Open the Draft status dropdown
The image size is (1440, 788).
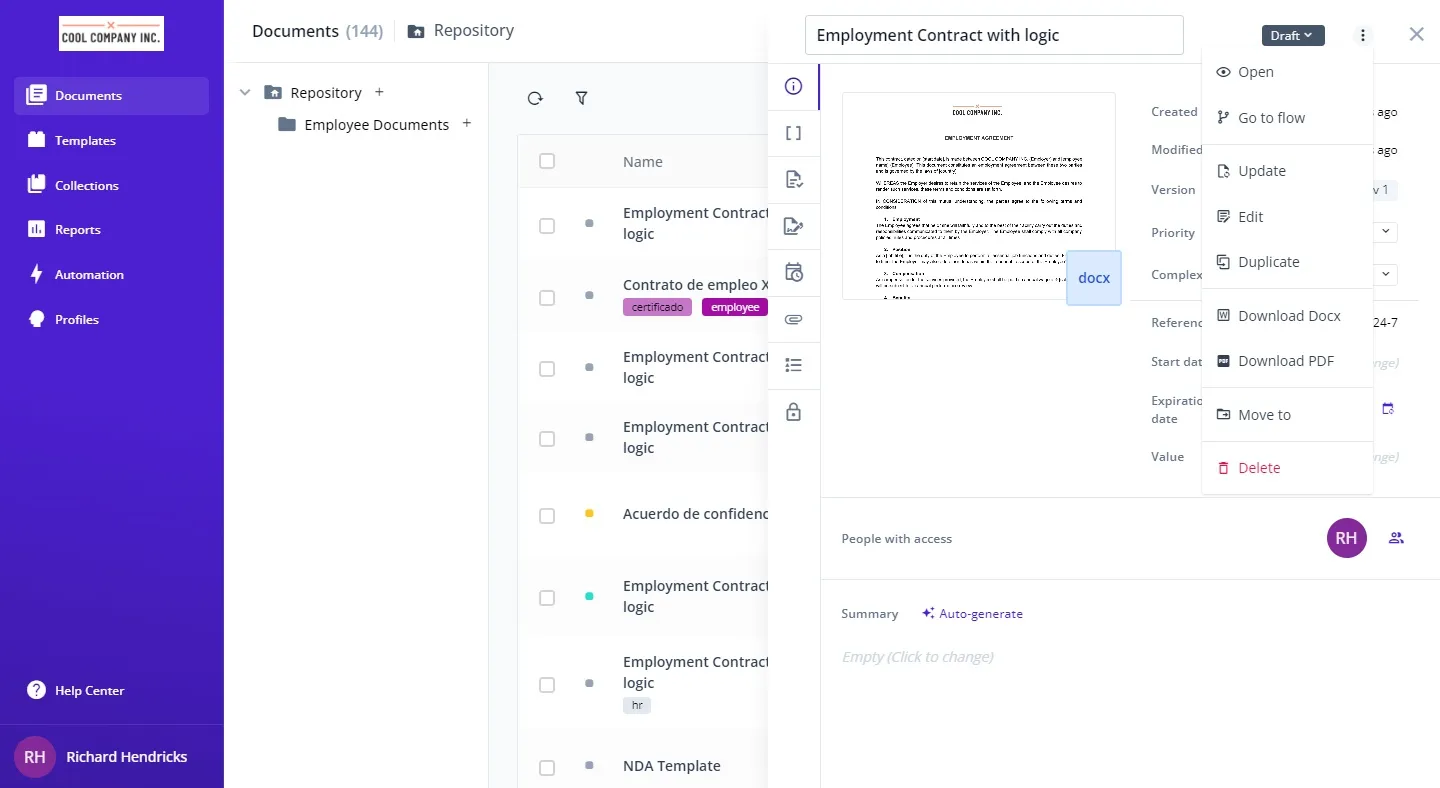(1292, 35)
